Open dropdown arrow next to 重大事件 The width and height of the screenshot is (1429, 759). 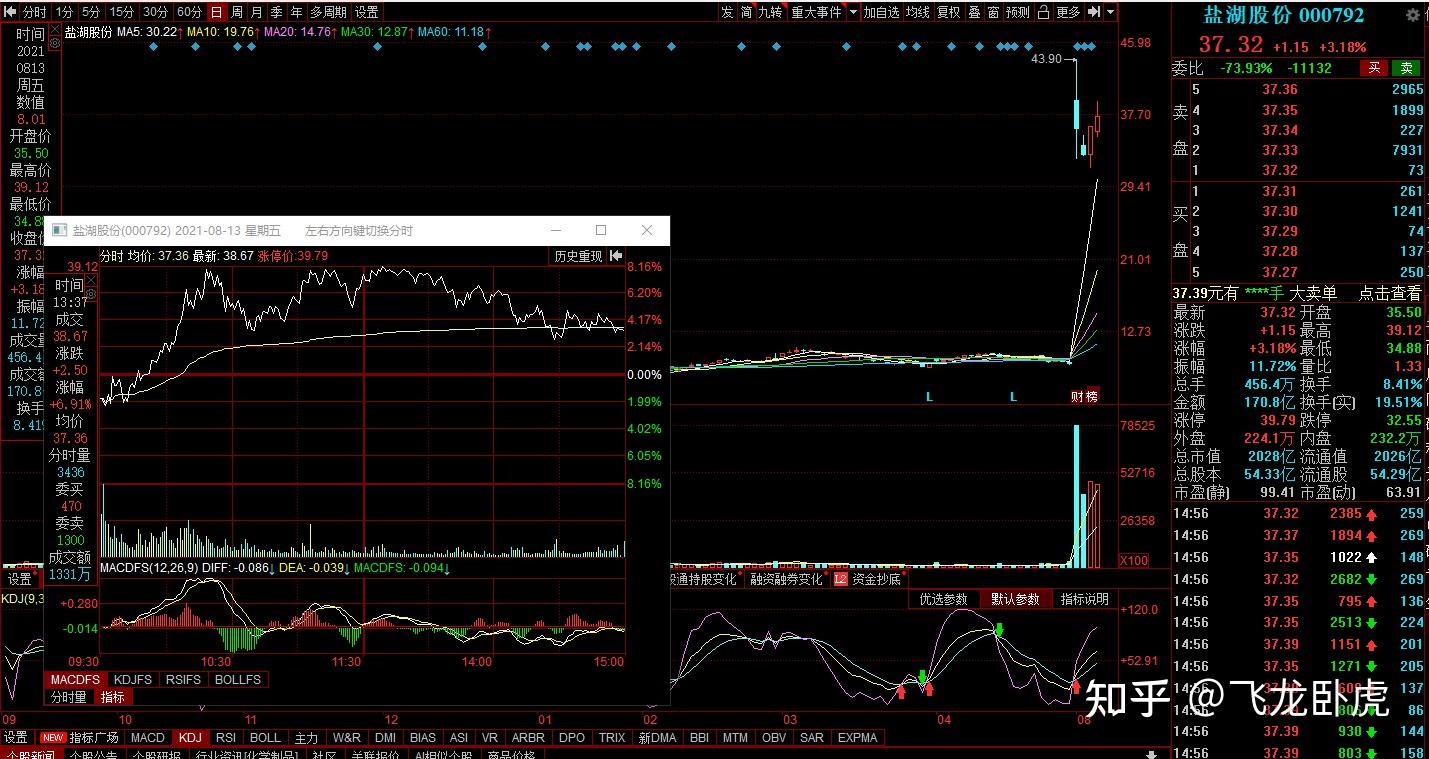click(853, 12)
